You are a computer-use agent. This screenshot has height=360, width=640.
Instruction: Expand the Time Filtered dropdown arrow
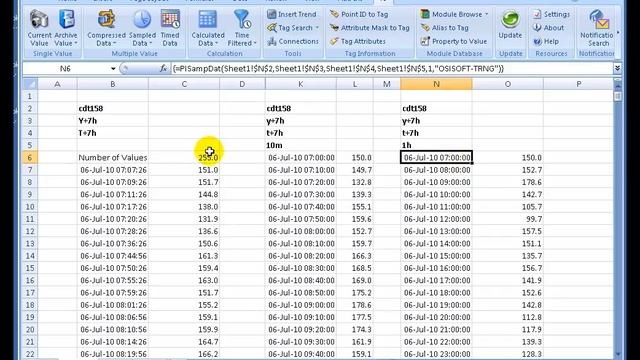(255, 43)
